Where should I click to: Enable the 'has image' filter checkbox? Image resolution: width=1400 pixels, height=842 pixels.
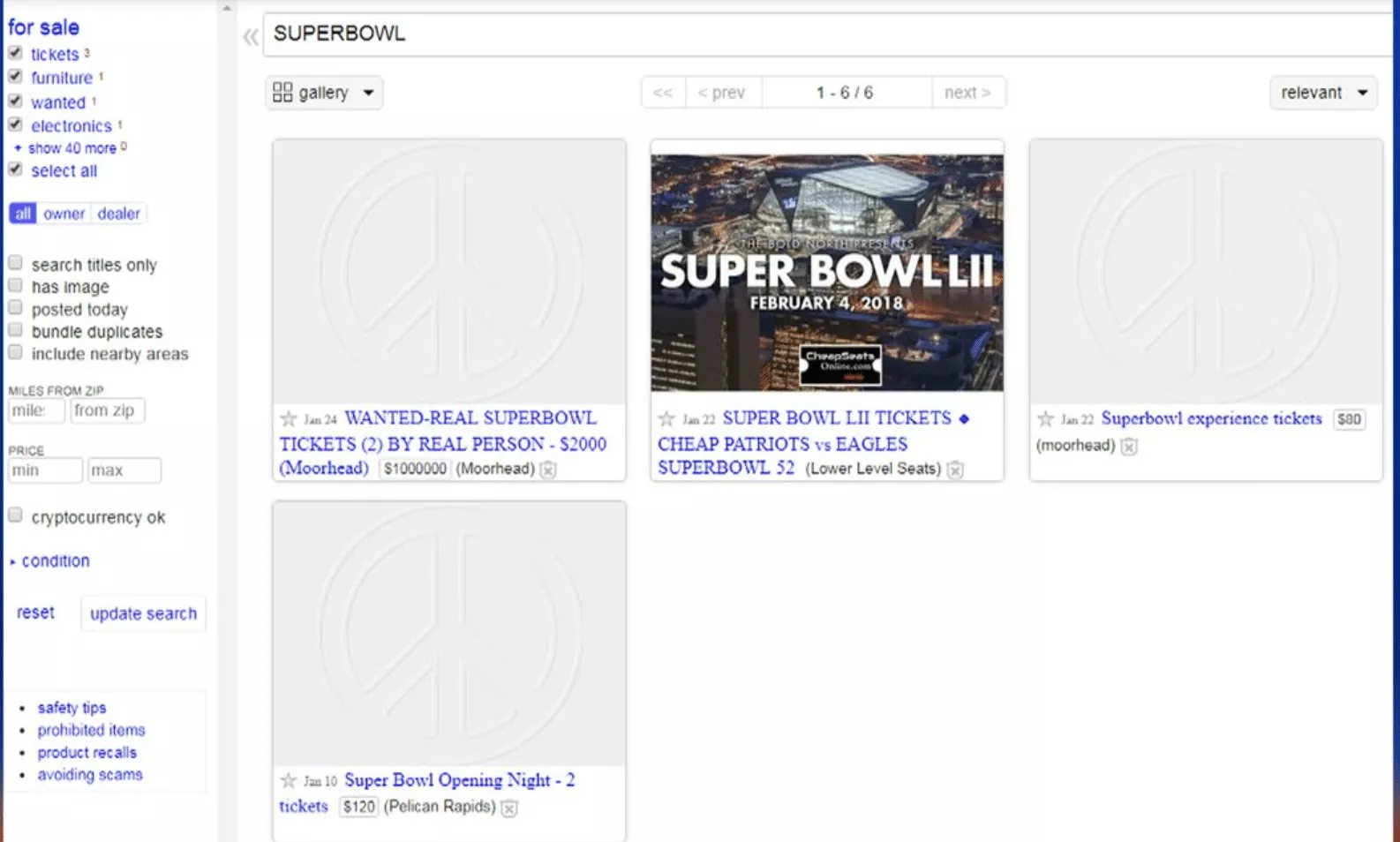pyautogui.click(x=15, y=286)
